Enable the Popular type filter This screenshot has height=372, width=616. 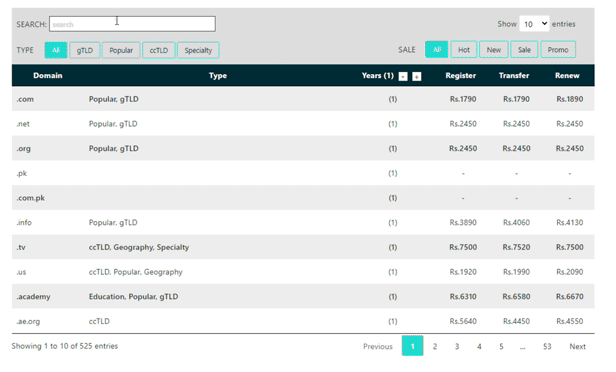coord(121,50)
